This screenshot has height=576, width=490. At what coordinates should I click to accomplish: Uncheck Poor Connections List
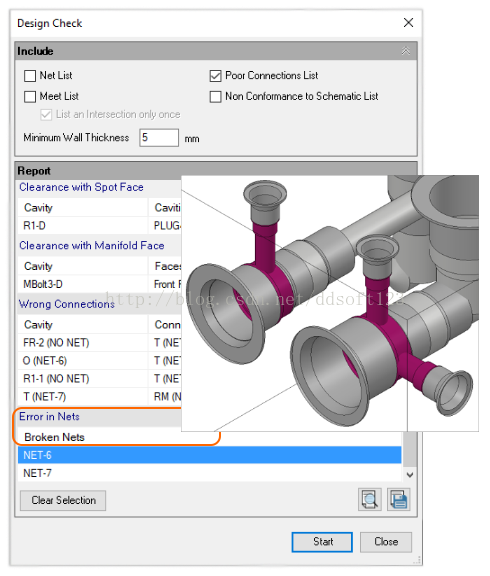[x=215, y=76]
